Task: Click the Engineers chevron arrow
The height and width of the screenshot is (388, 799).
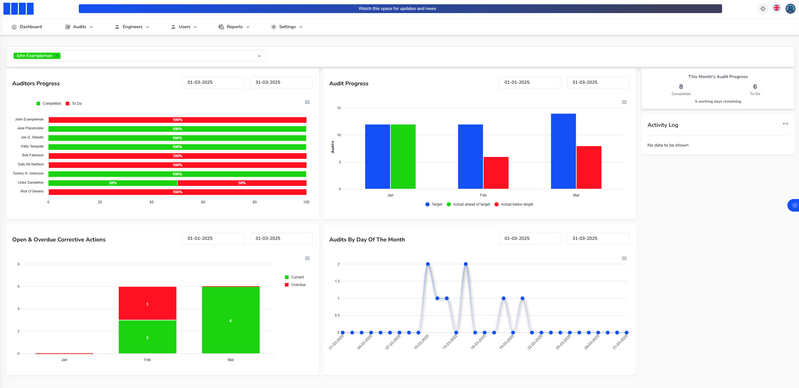Action: point(147,27)
